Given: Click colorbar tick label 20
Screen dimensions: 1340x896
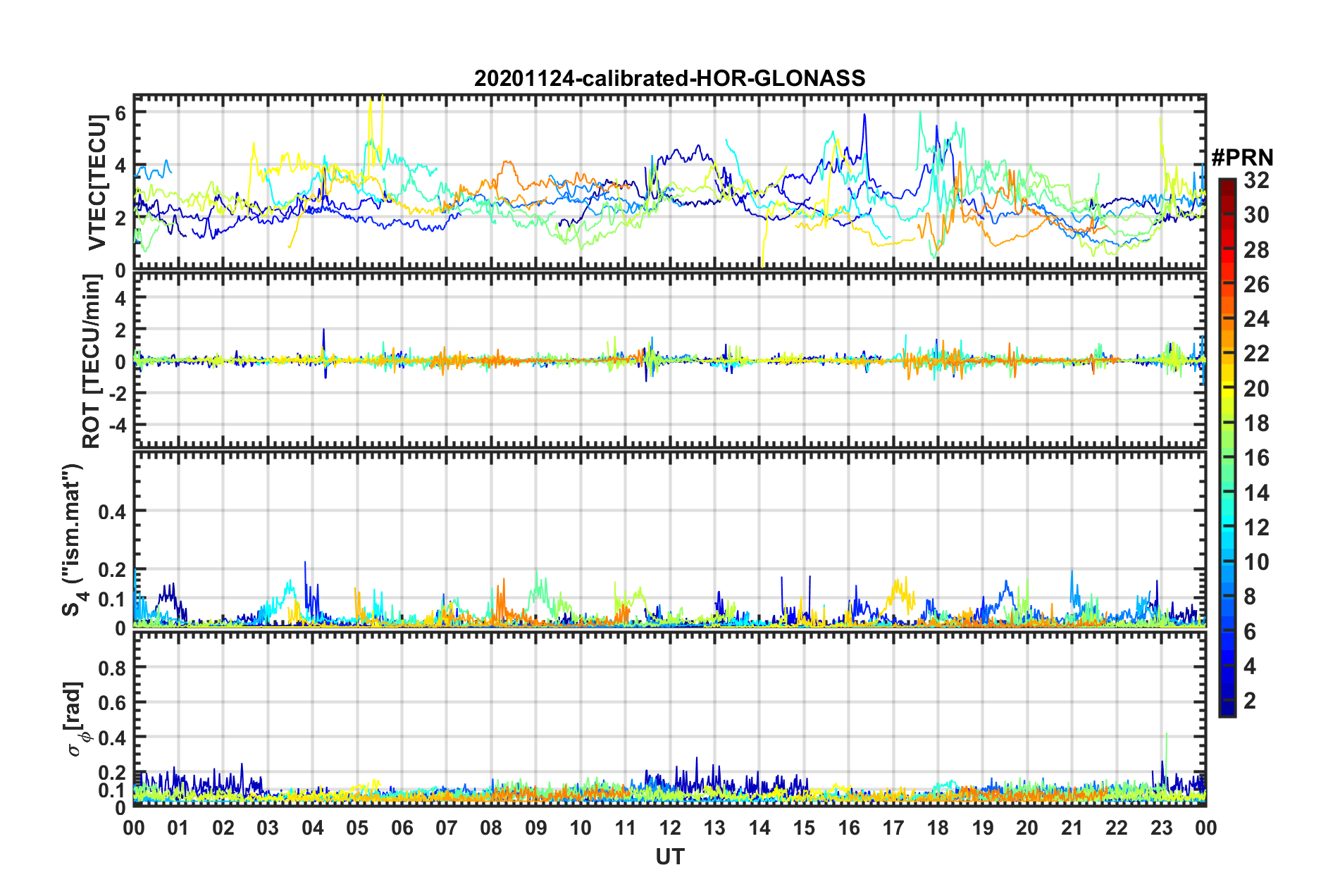Looking at the screenshot, I should tap(1256, 390).
